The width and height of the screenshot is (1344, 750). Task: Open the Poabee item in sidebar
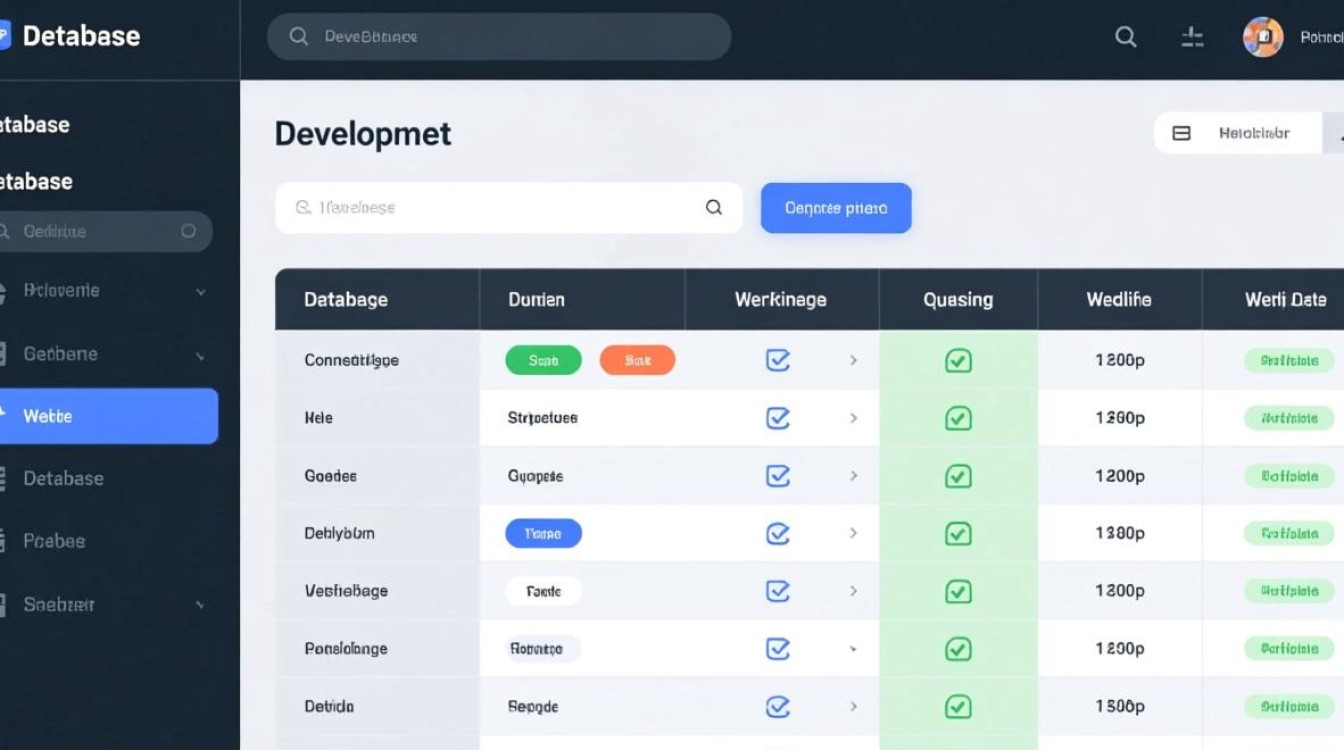55,541
